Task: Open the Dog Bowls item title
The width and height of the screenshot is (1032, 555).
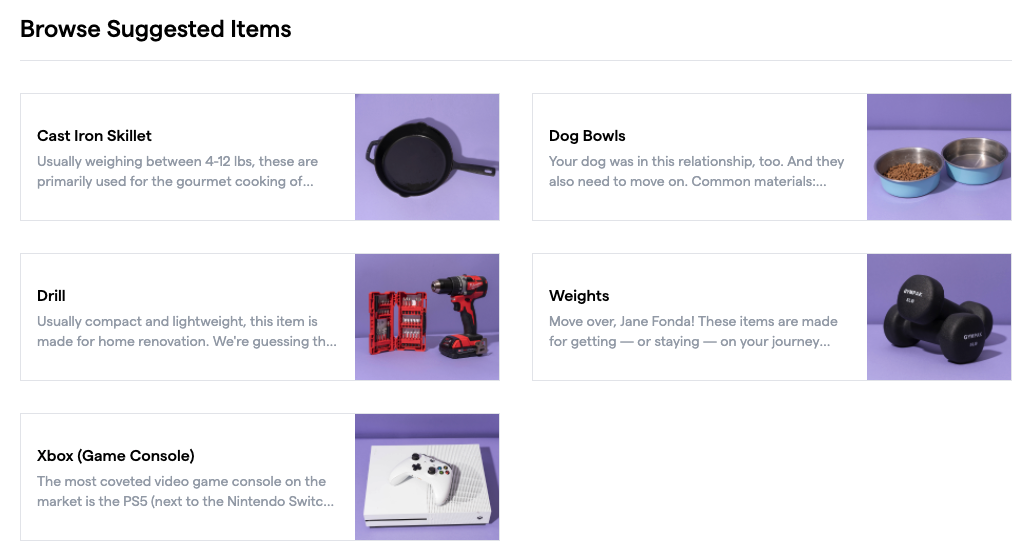Action: (587, 136)
